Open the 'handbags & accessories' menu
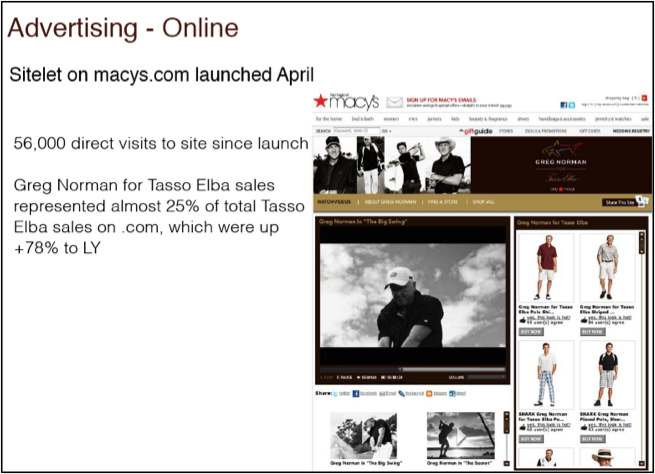This screenshot has height=474, width=655. (x=562, y=119)
